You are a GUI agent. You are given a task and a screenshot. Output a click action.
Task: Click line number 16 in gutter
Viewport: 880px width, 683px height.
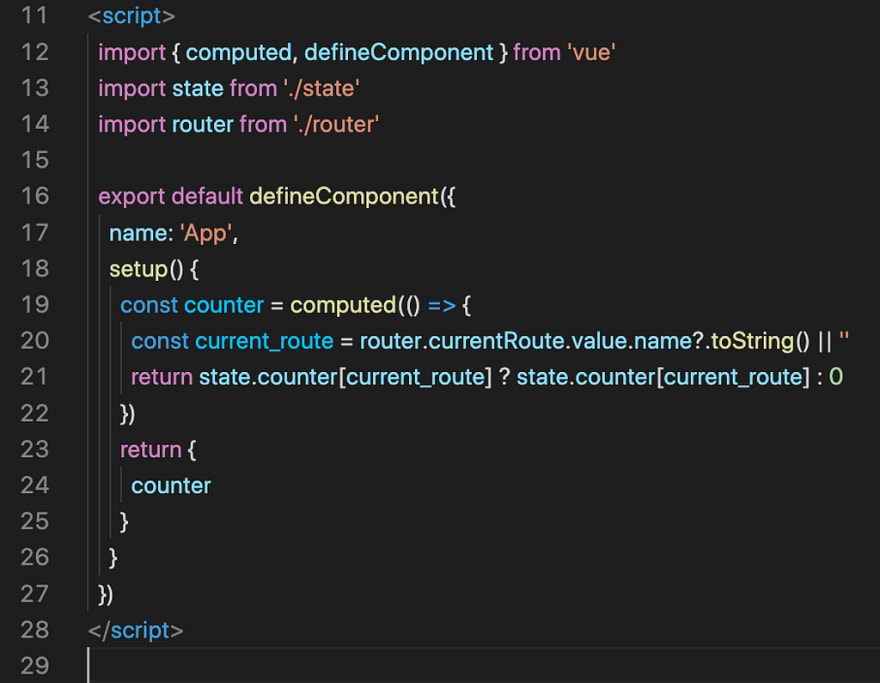pyautogui.click(x=34, y=196)
